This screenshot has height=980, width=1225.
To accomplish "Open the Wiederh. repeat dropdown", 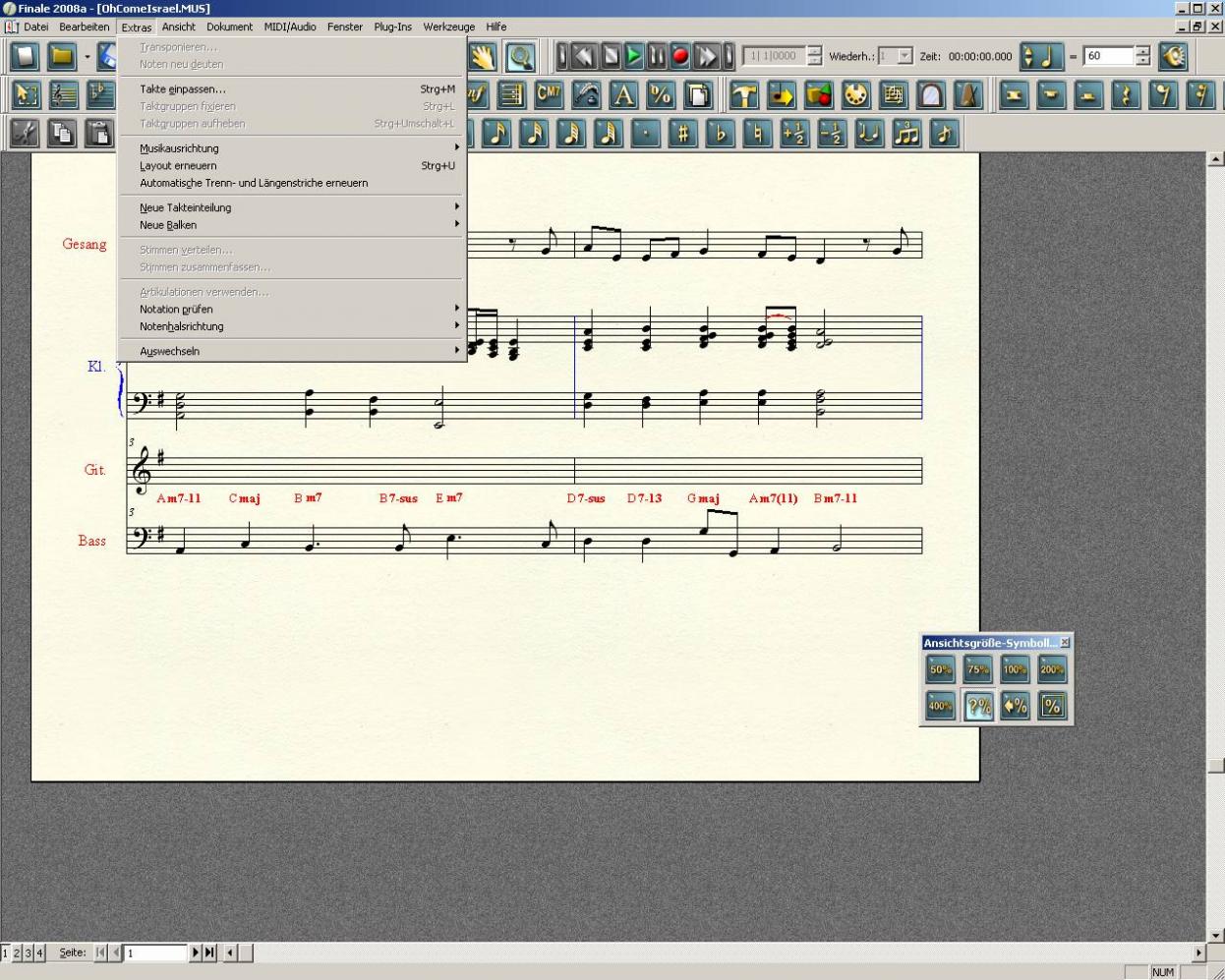I will (904, 56).
